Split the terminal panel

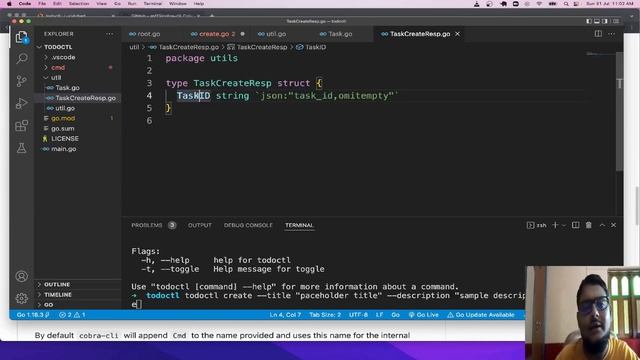(576, 225)
